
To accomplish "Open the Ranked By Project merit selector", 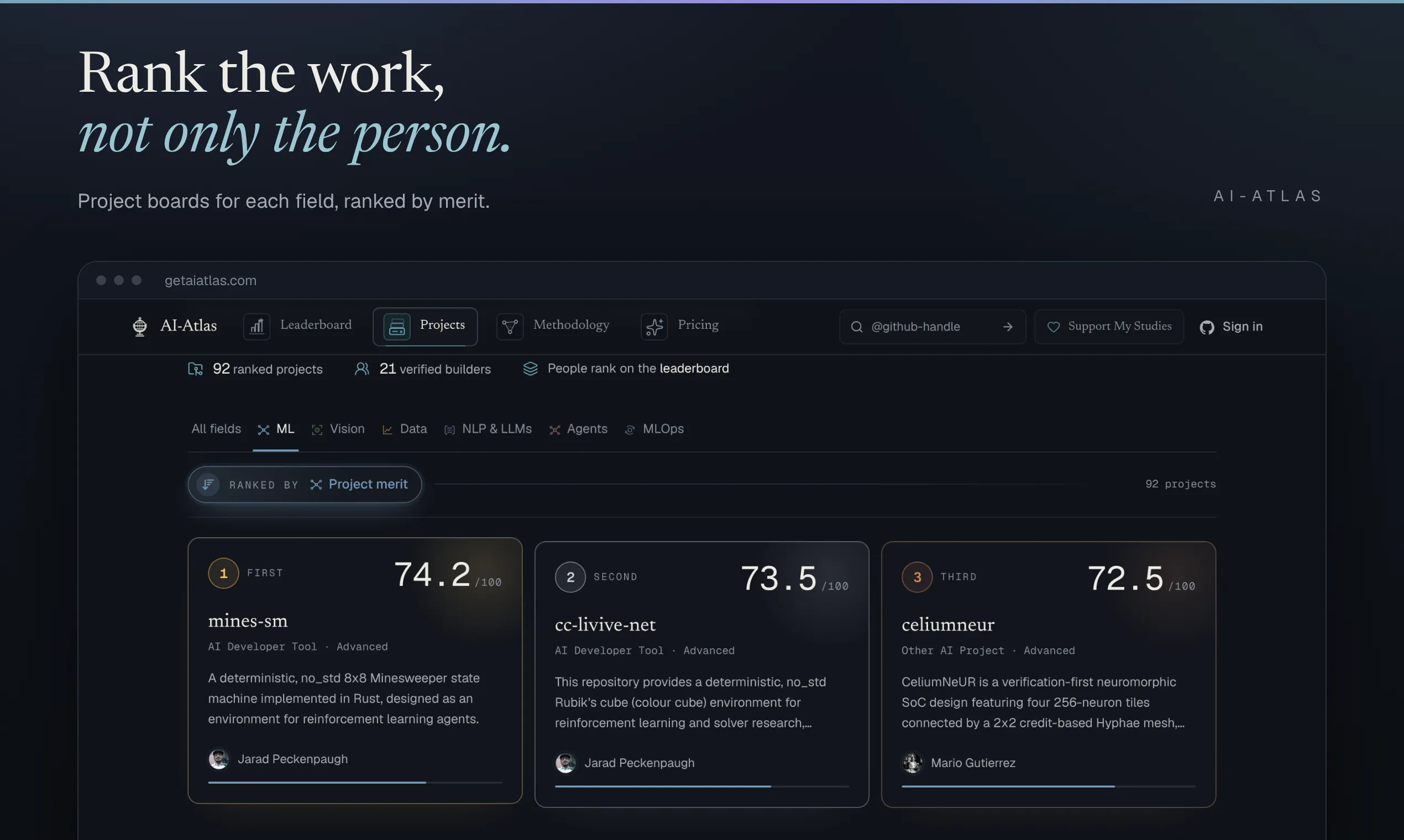I will coord(305,484).
